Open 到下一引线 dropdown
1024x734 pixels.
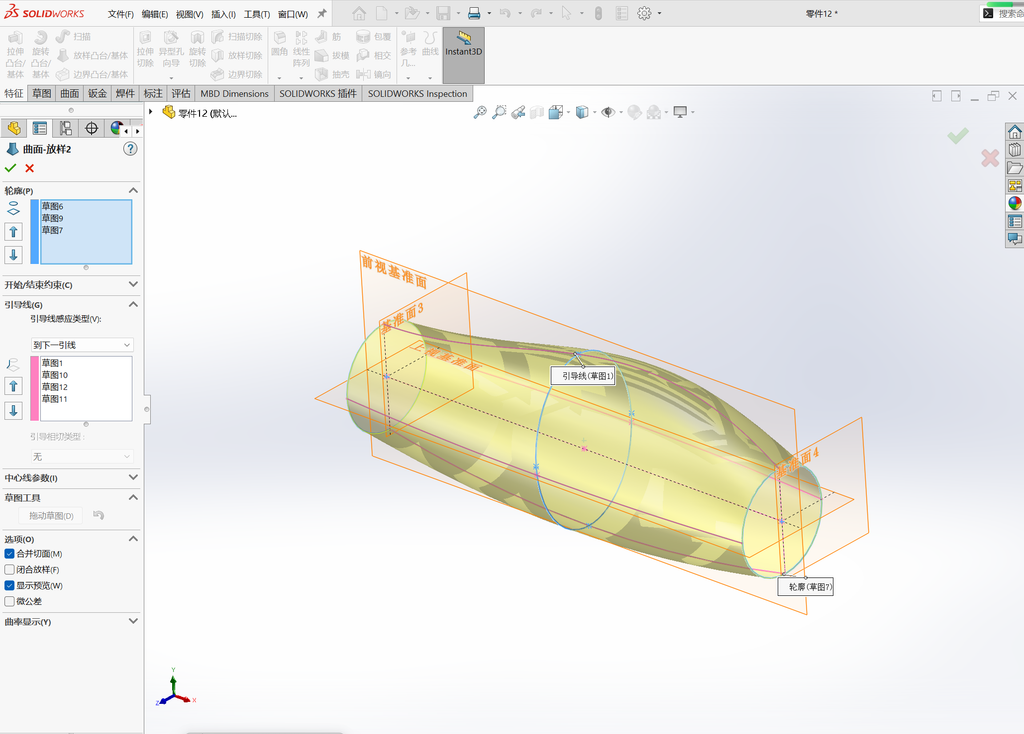82,345
